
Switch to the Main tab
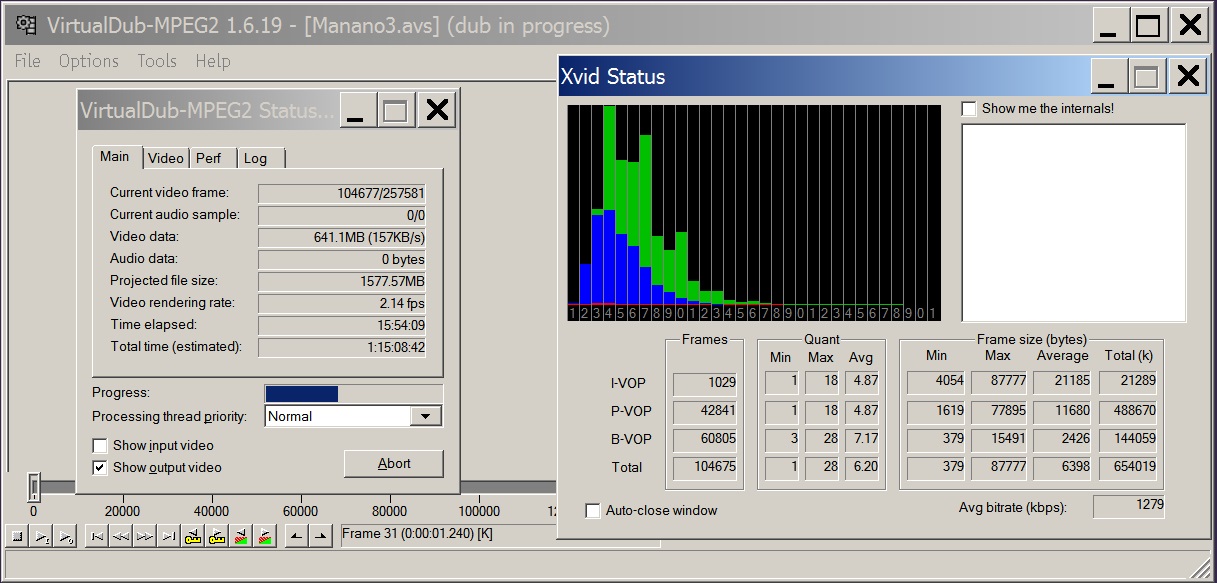pos(115,156)
